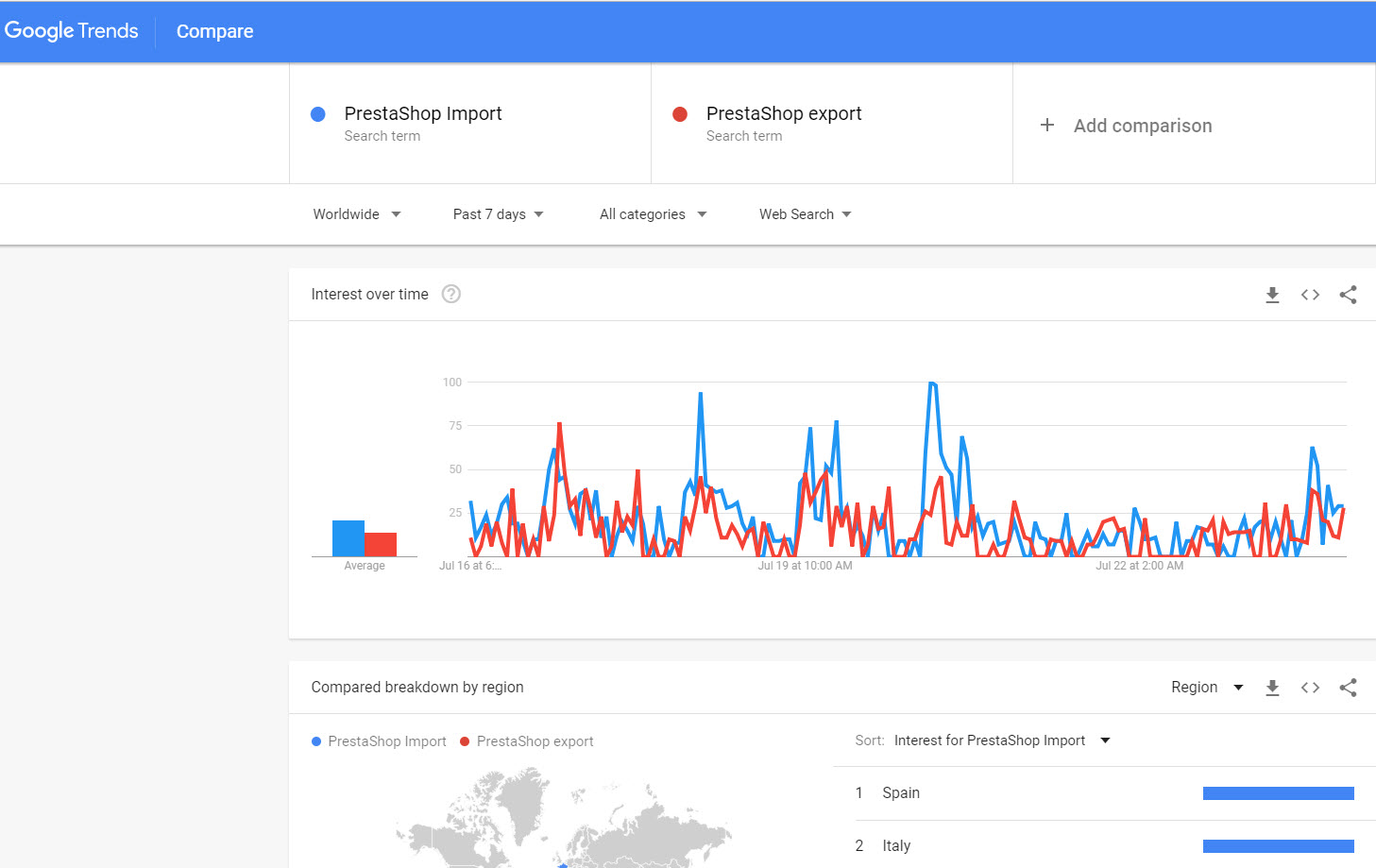
Task: Click the Compared breakdown by region heading
Action: pos(417,688)
